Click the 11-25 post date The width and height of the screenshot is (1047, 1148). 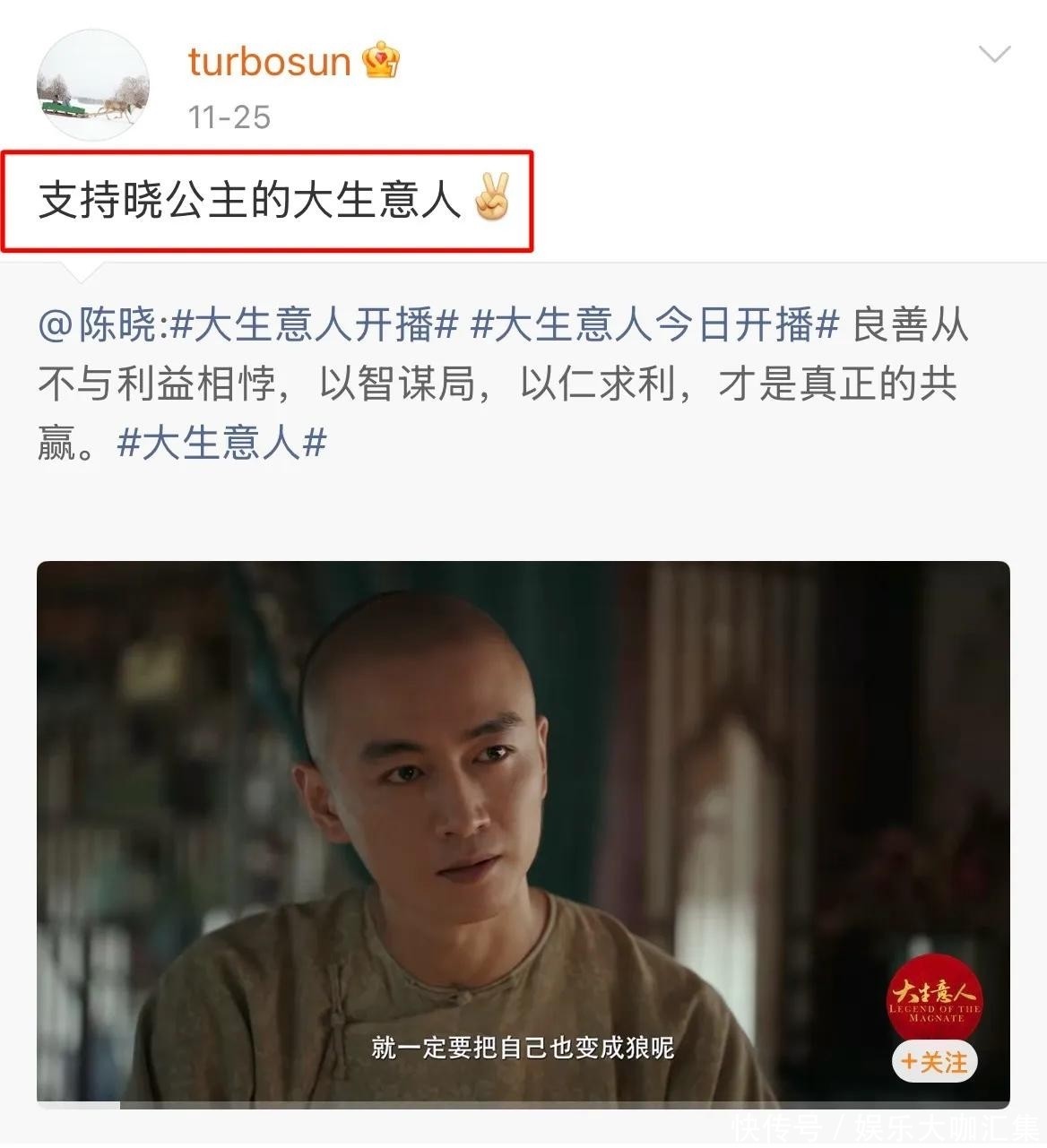pos(229,117)
